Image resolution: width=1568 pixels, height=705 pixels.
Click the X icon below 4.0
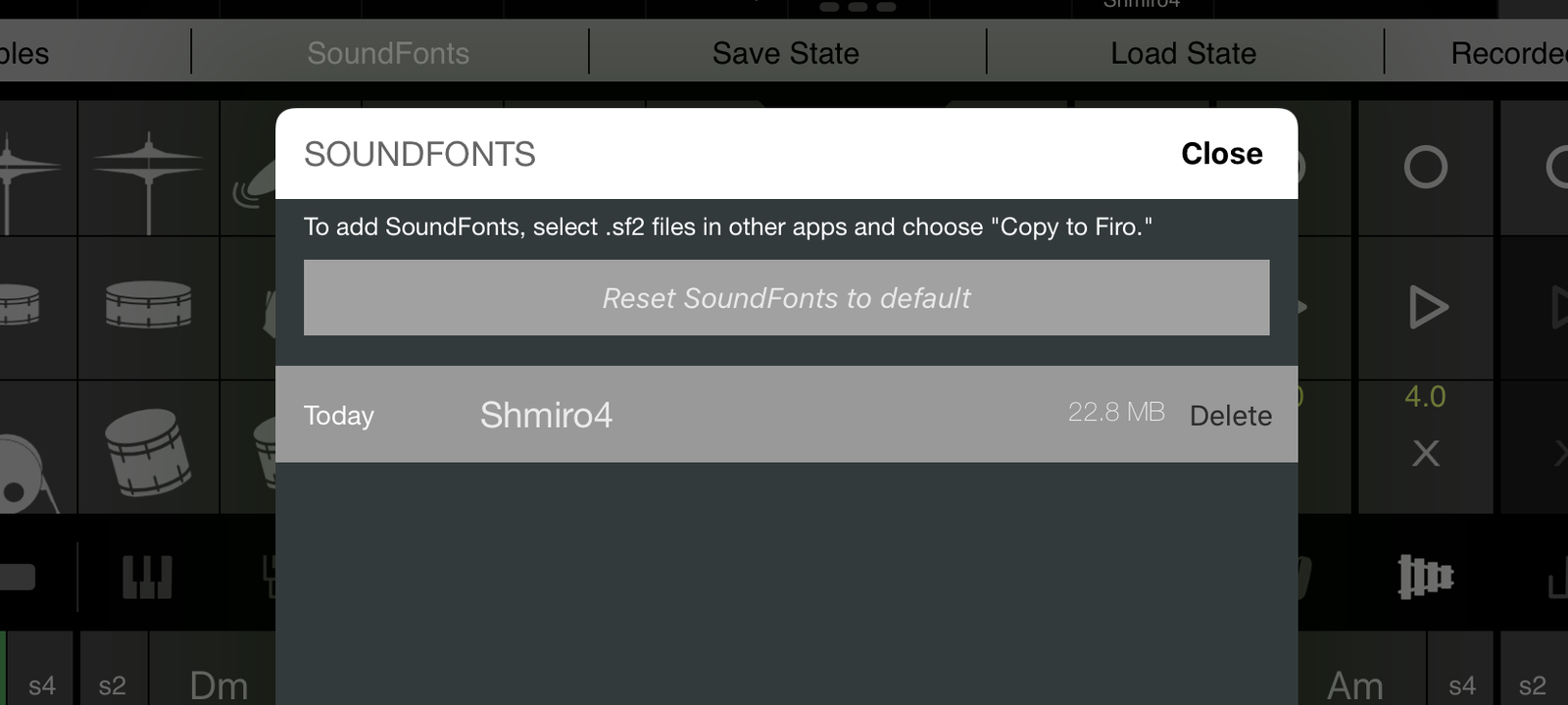pyautogui.click(x=1426, y=453)
